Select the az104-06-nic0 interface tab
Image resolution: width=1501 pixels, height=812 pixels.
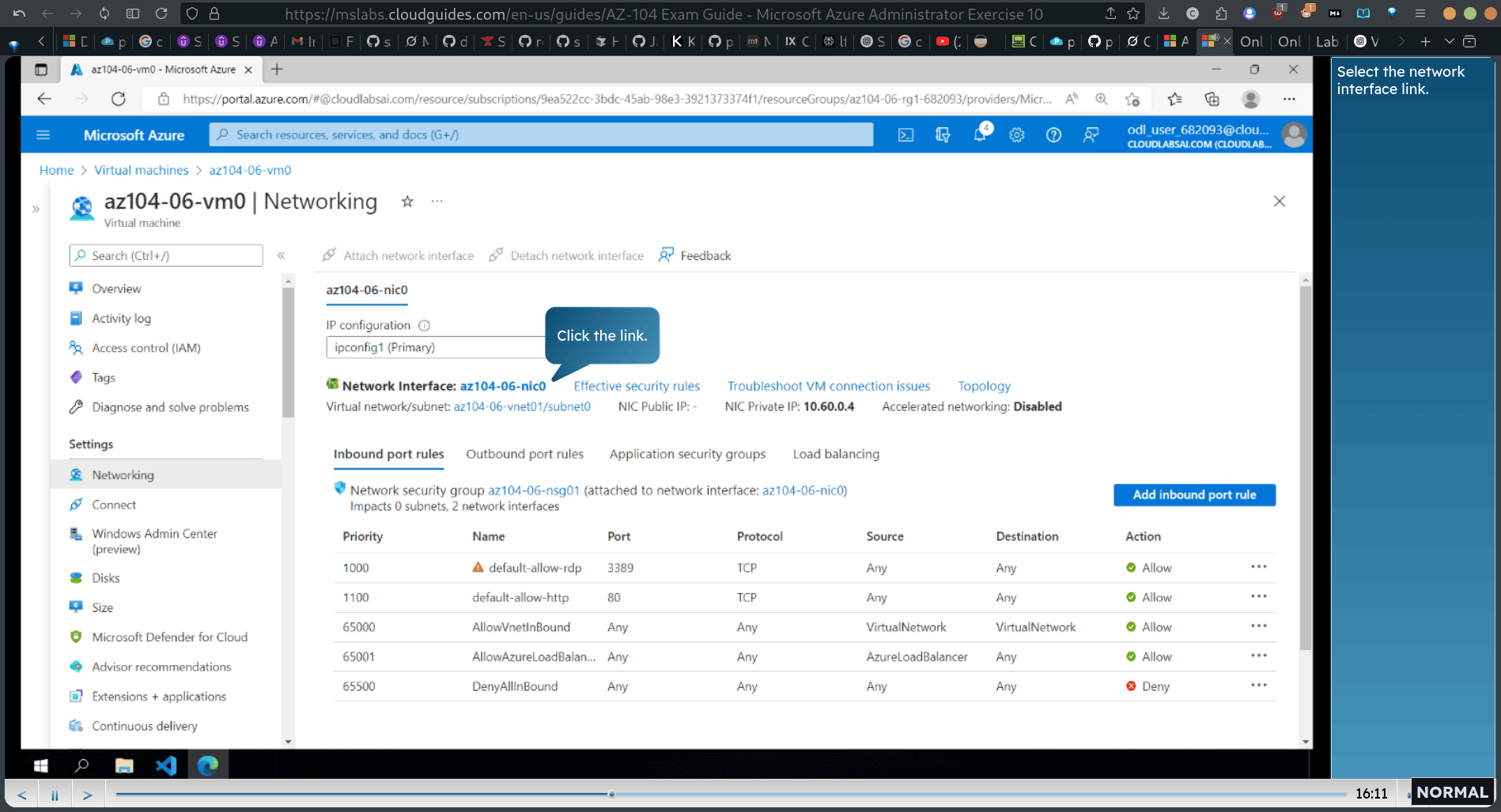coord(367,290)
